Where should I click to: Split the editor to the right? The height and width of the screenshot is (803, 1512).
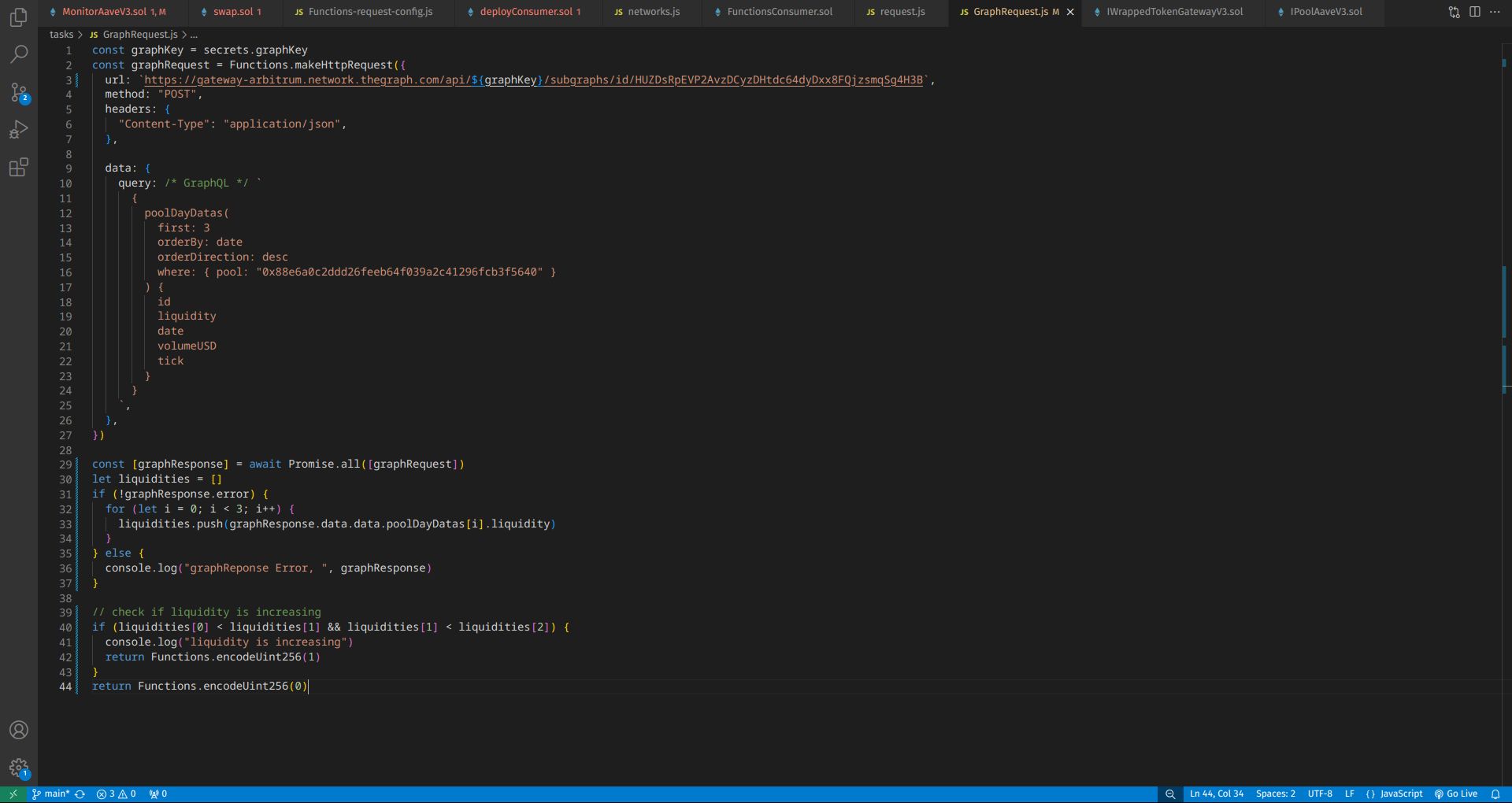(x=1475, y=12)
